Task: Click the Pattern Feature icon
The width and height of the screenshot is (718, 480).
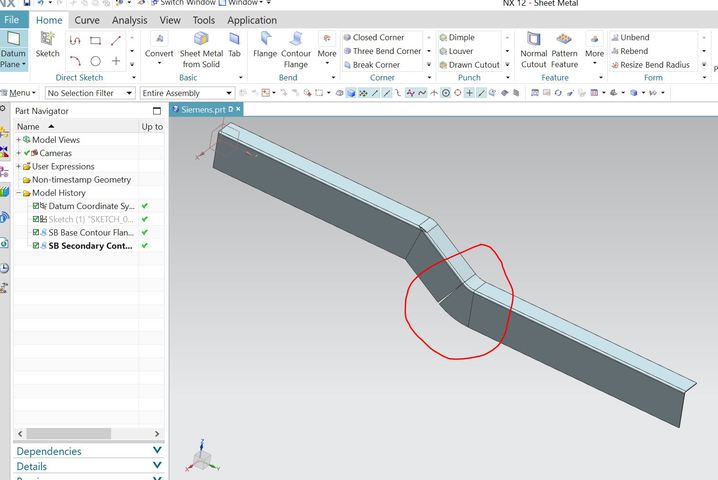Action: pyautogui.click(x=564, y=44)
